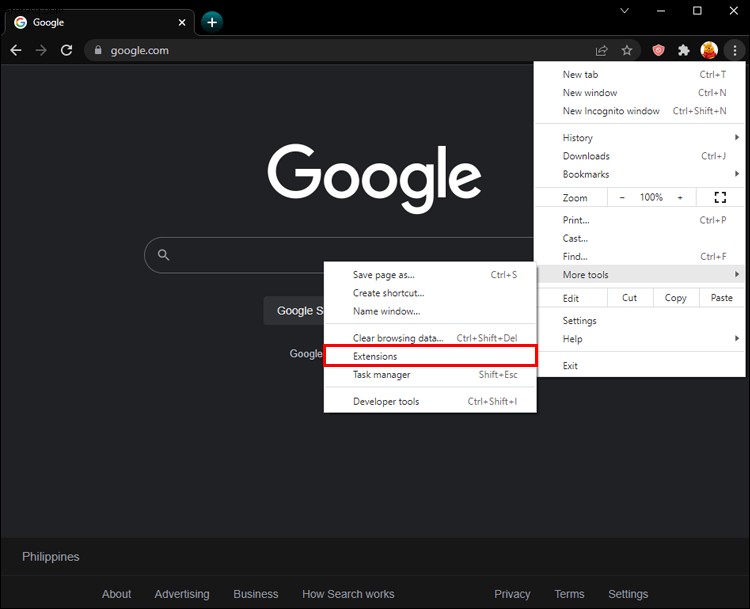
Task: Increase zoom with plus button
Action: pyautogui.click(x=680, y=197)
